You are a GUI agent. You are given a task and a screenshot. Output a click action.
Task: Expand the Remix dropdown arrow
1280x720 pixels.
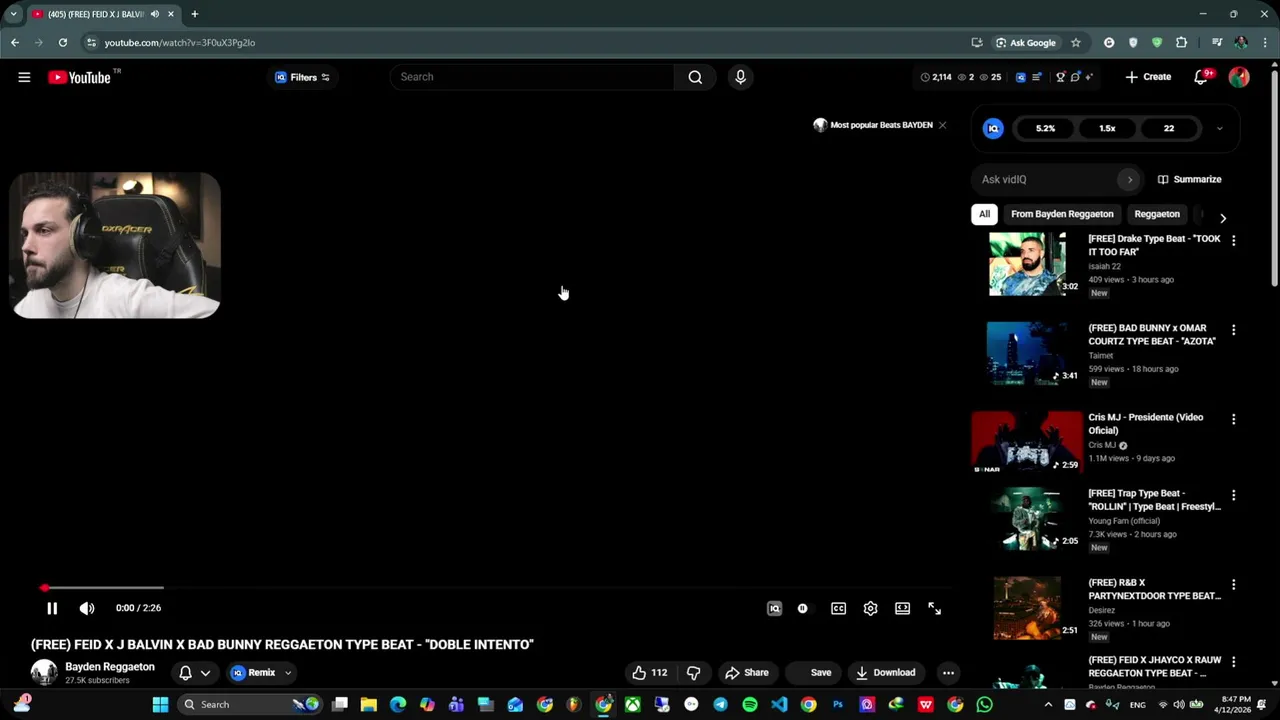coord(288,673)
